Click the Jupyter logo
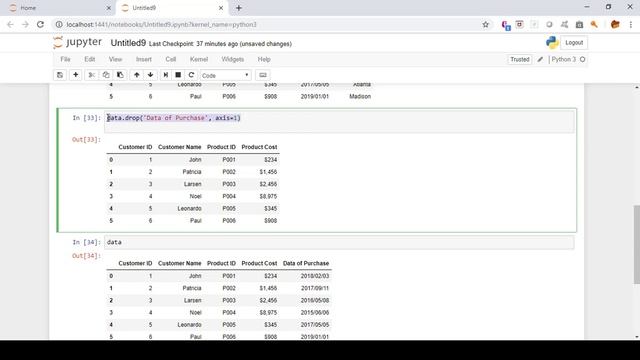 click(78, 42)
